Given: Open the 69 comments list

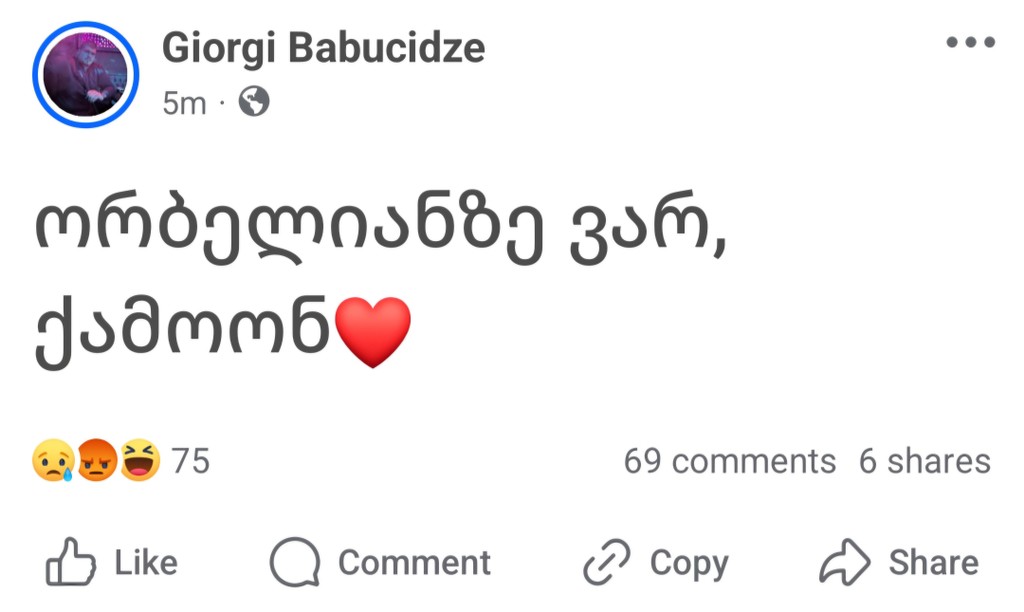Looking at the screenshot, I should click(729, 462).
